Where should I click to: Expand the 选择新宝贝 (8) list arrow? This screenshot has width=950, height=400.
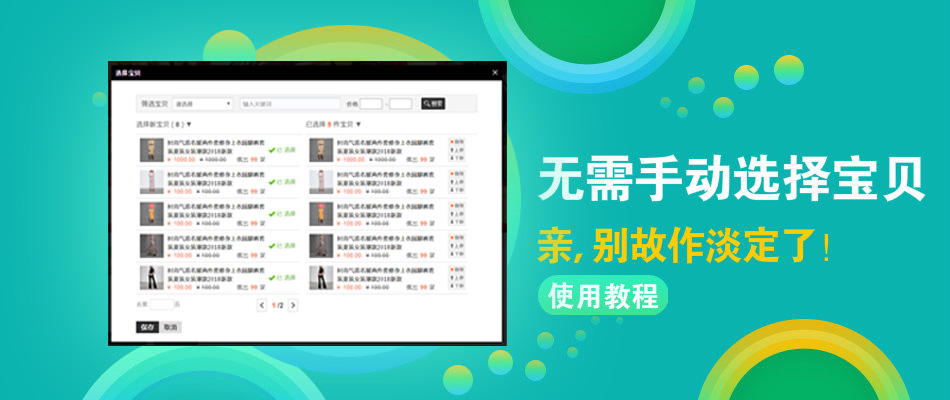coord(189,124)
